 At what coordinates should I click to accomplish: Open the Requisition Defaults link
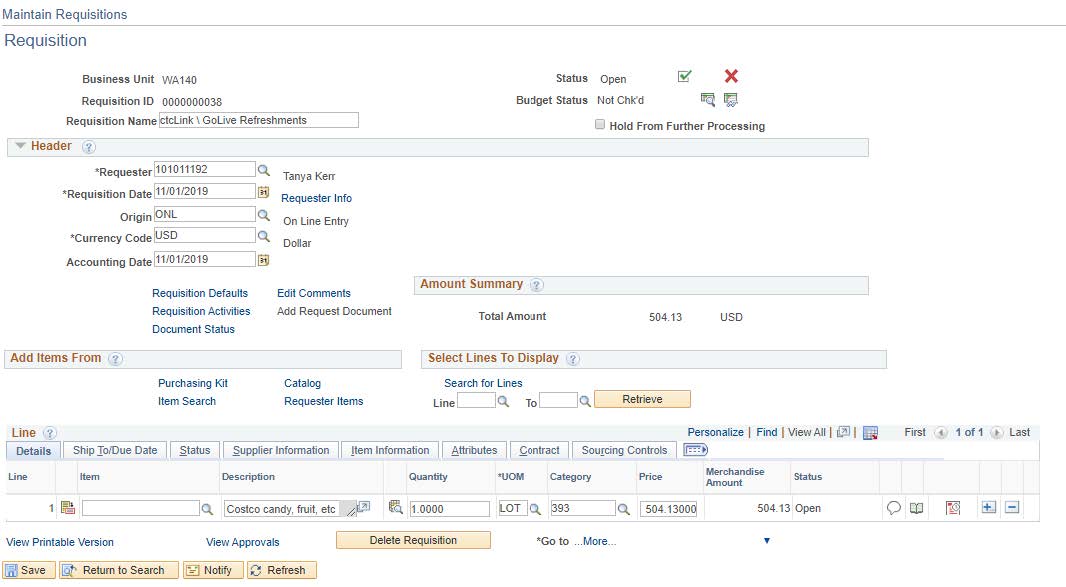(x=200, y=293)
